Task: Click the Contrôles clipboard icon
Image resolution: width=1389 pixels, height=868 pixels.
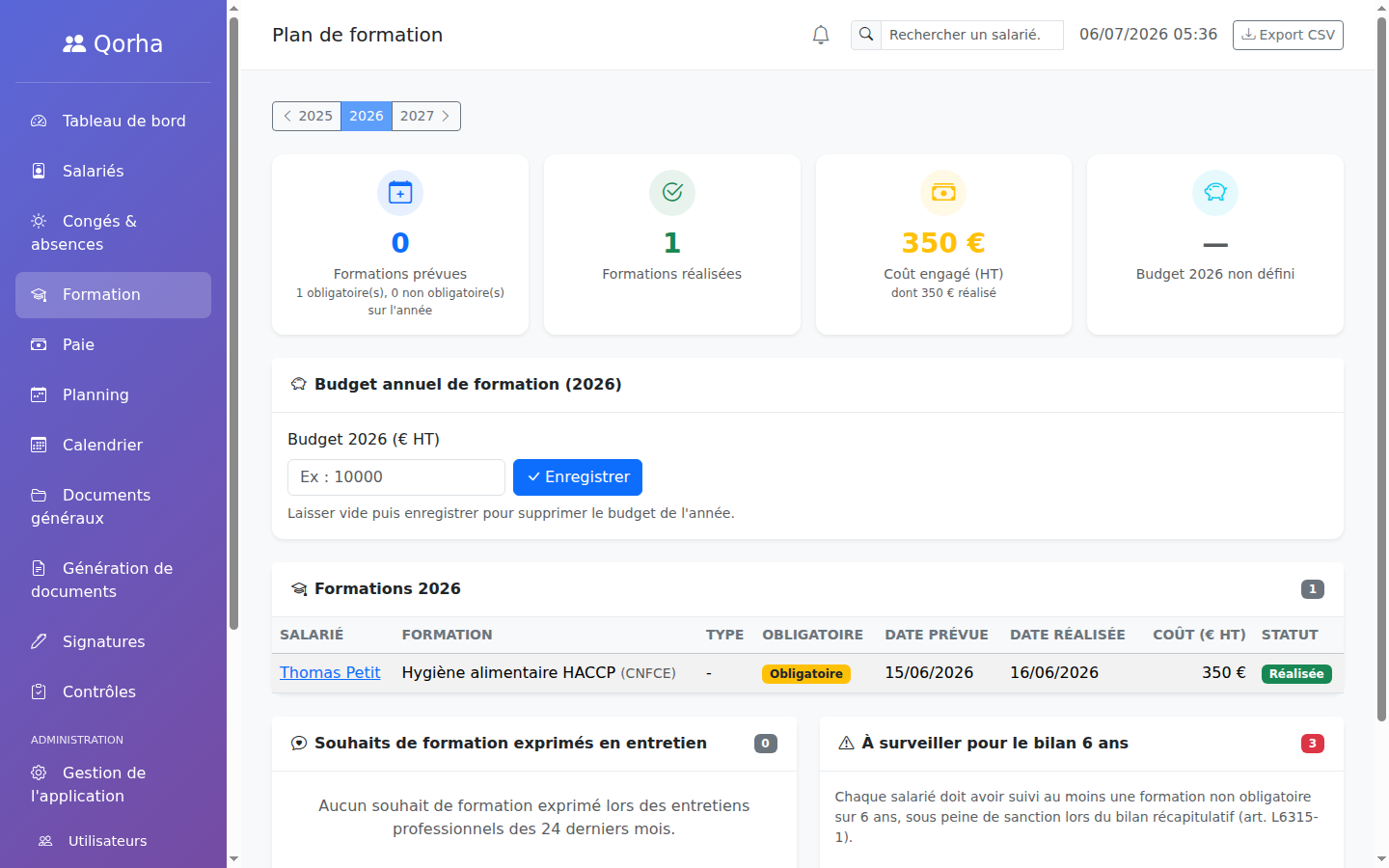Action: (x=39, y=692)
